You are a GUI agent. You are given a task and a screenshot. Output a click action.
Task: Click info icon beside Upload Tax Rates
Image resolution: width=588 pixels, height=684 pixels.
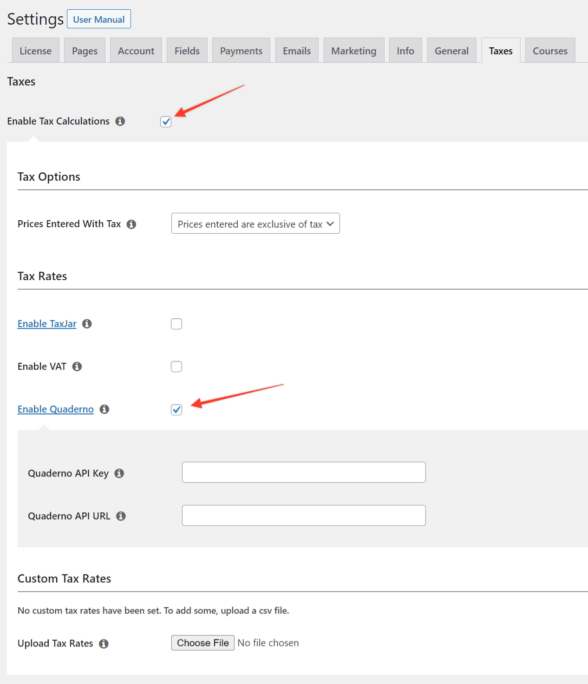pyautogui.click(x=103, y=644)
